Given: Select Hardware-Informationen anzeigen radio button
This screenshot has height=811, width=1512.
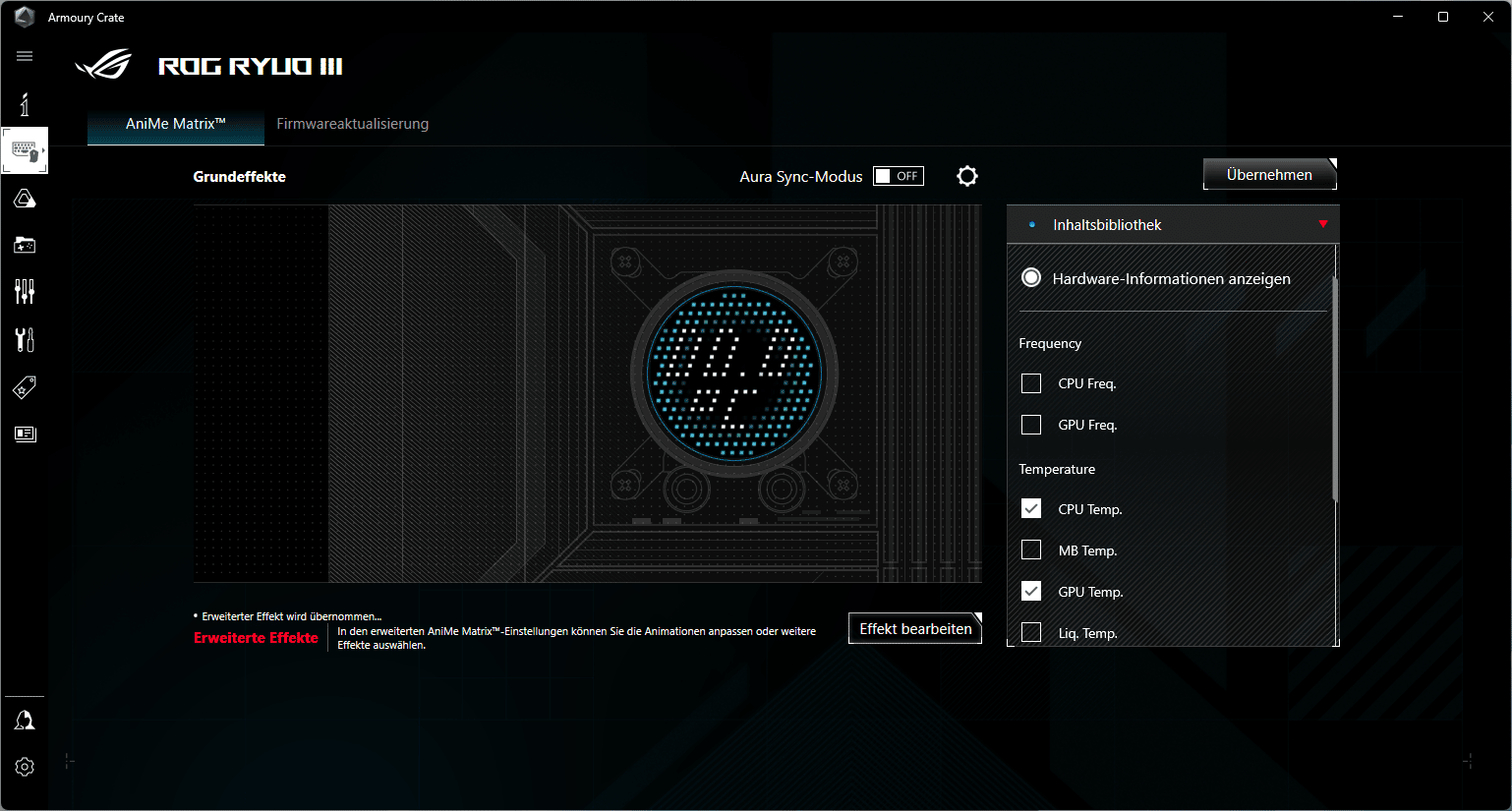Looking at the screenshot, I should tap(1031, 278).
